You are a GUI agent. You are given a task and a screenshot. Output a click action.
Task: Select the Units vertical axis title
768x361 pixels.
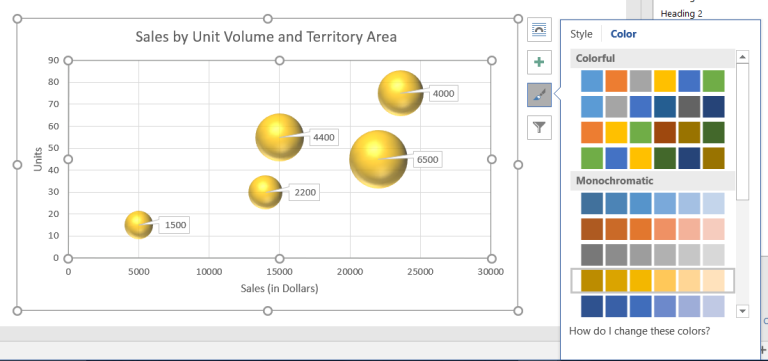[x=38, y=159]
